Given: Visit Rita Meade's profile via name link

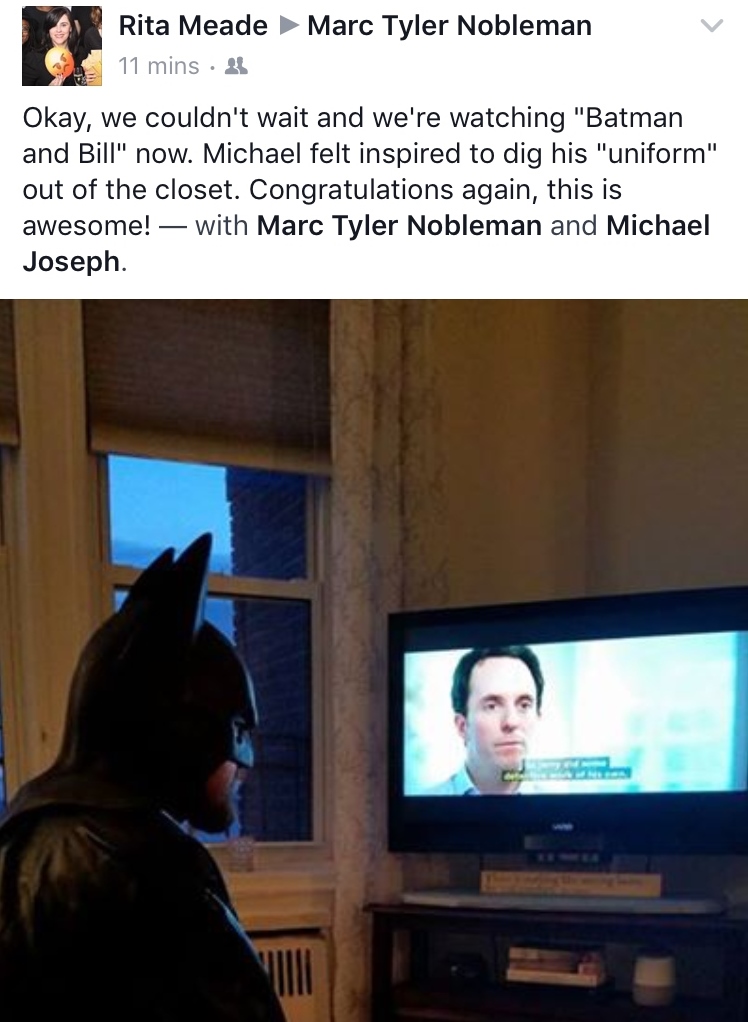Looking at the screenshot, I should pos(193,25).
